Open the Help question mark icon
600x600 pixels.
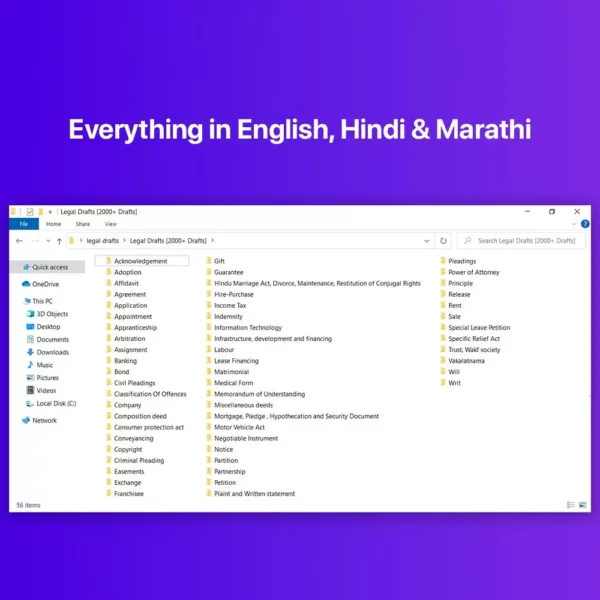[584, 224]
